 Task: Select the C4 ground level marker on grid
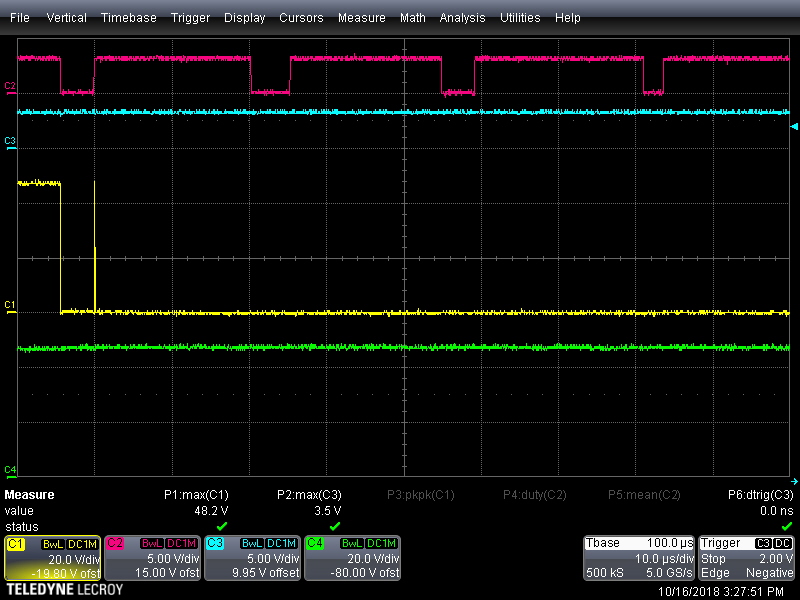(x=10, y=471)
